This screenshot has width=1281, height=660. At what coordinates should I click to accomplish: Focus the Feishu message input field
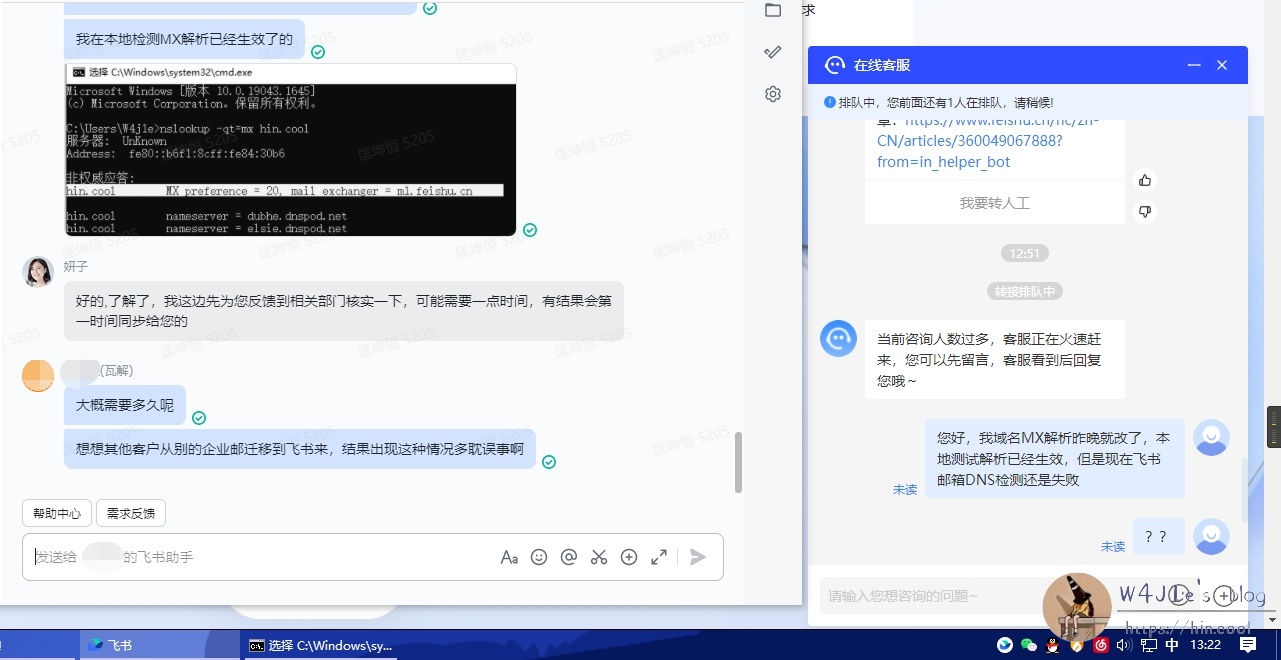pyautogui.click(x=260, y=557)
